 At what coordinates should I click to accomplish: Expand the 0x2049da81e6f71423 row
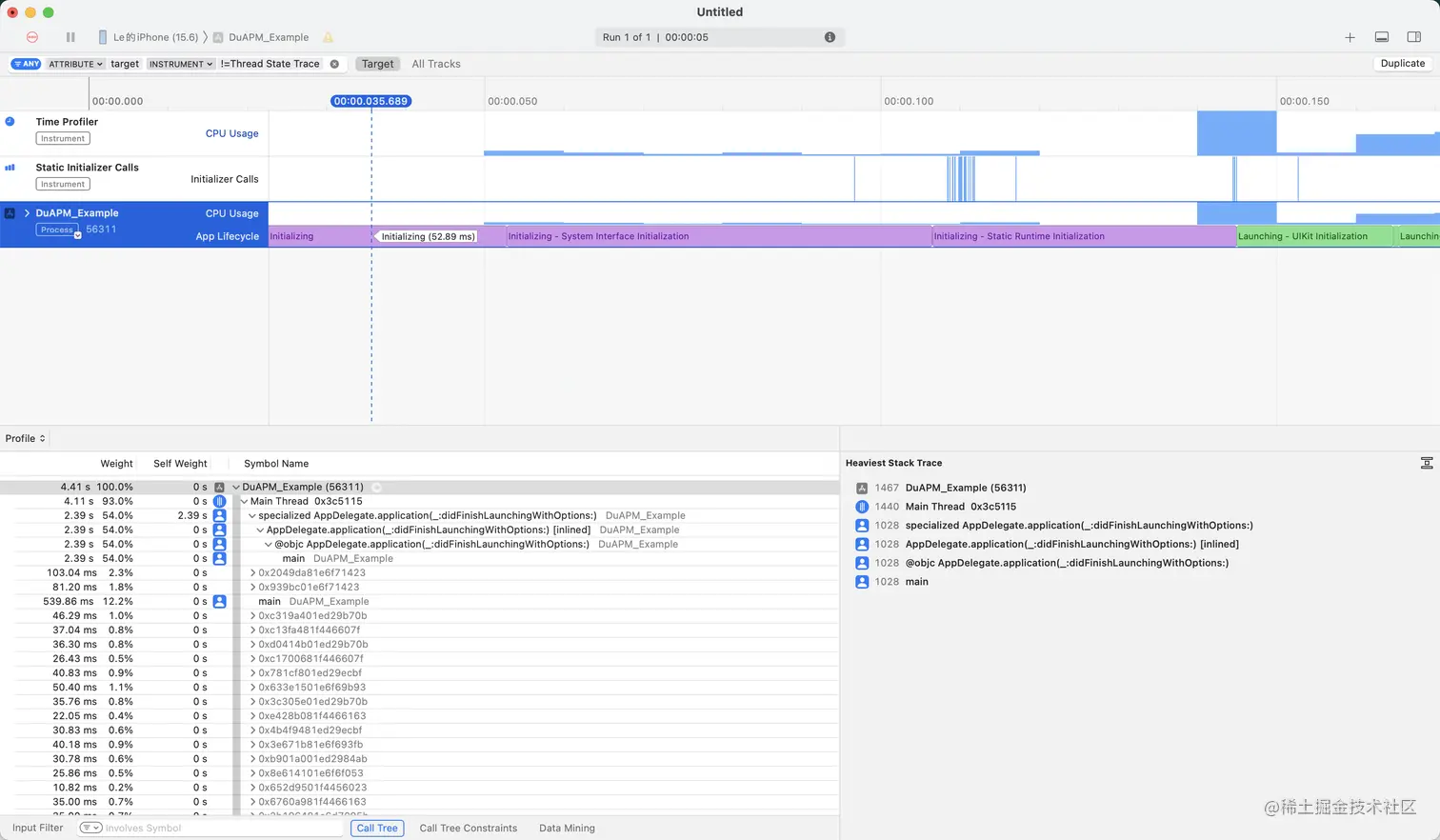pyautogui.click(x=252, y=572)
